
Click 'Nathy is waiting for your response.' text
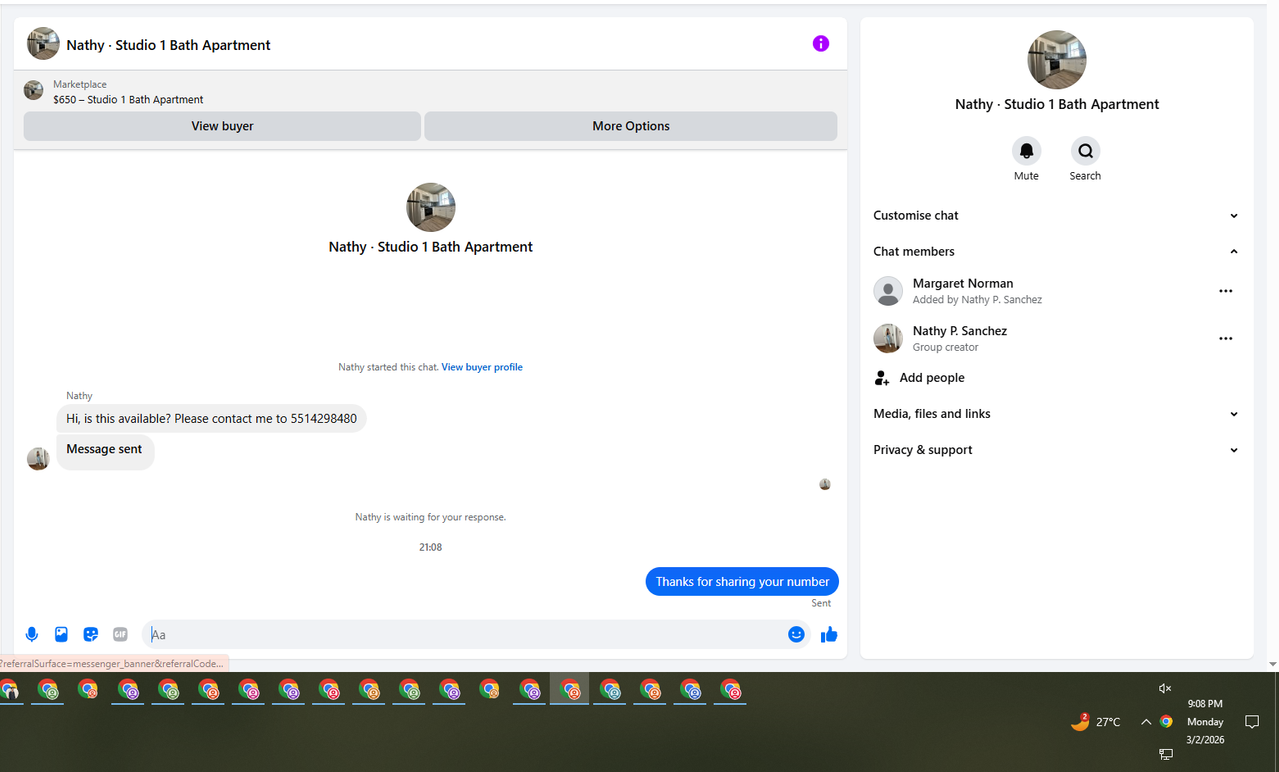pos(430,517)
